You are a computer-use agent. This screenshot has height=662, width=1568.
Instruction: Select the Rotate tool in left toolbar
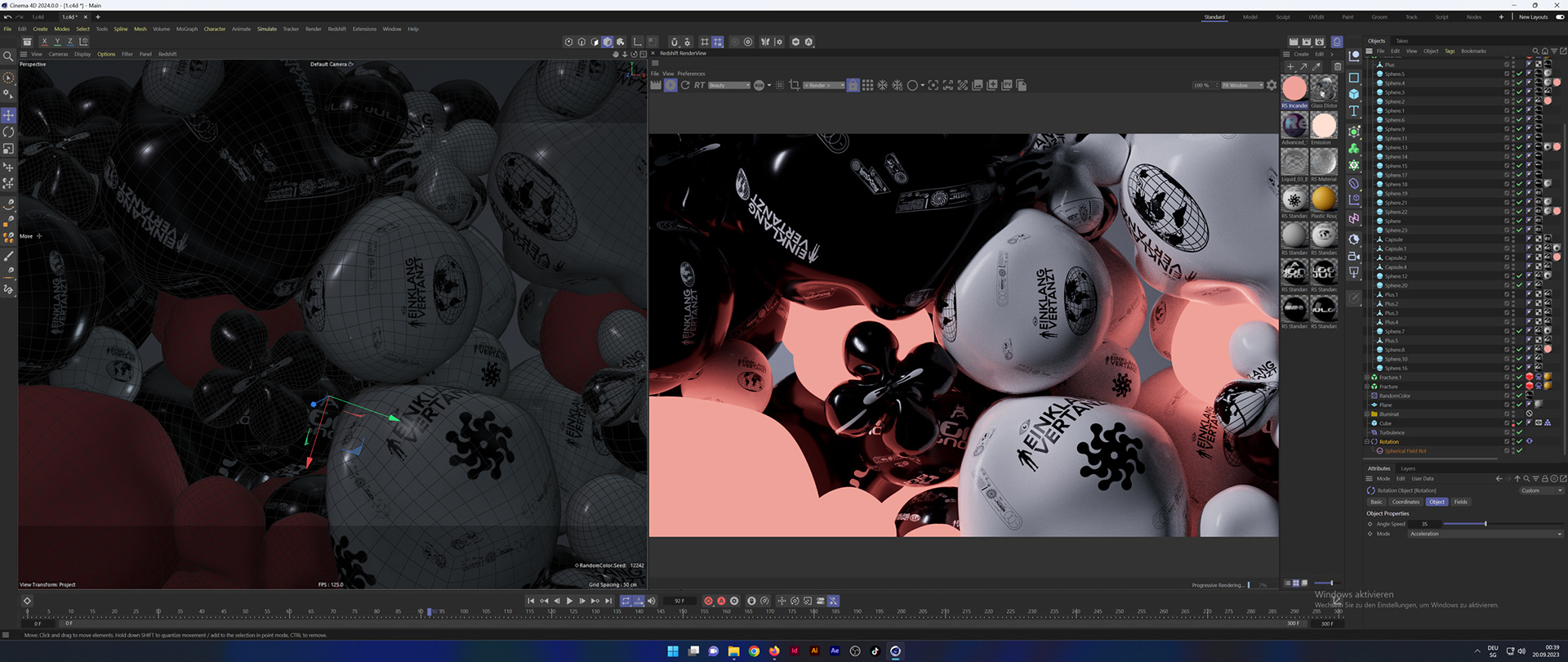point(8,132)
